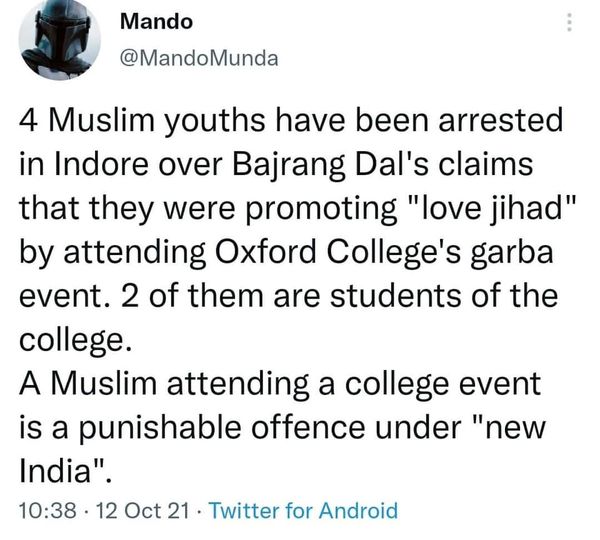The width and height of the screenshot is (600, 540).
Task: Click the final word "India" in the tweet
Action: tap(60, 469)
